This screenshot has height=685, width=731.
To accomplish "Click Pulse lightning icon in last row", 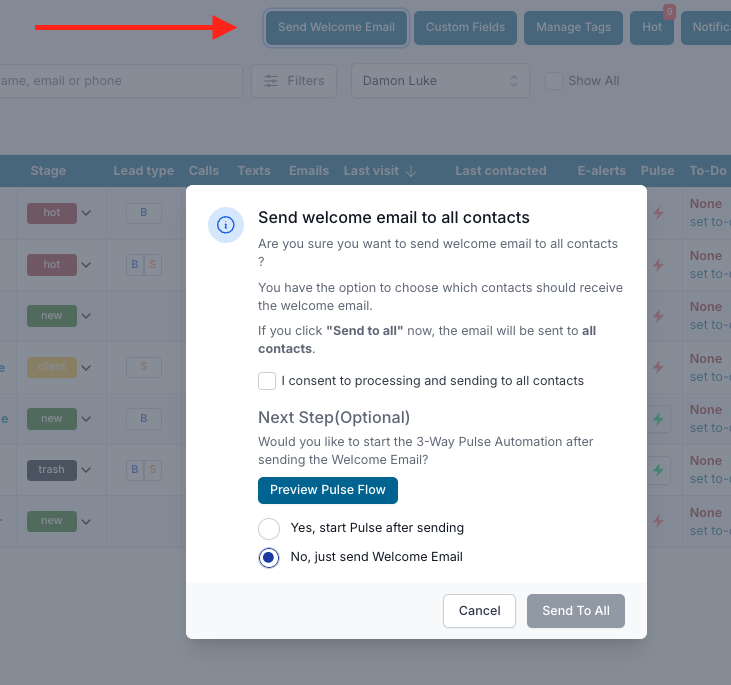I will pyautogui.click(x=657, y=521).
